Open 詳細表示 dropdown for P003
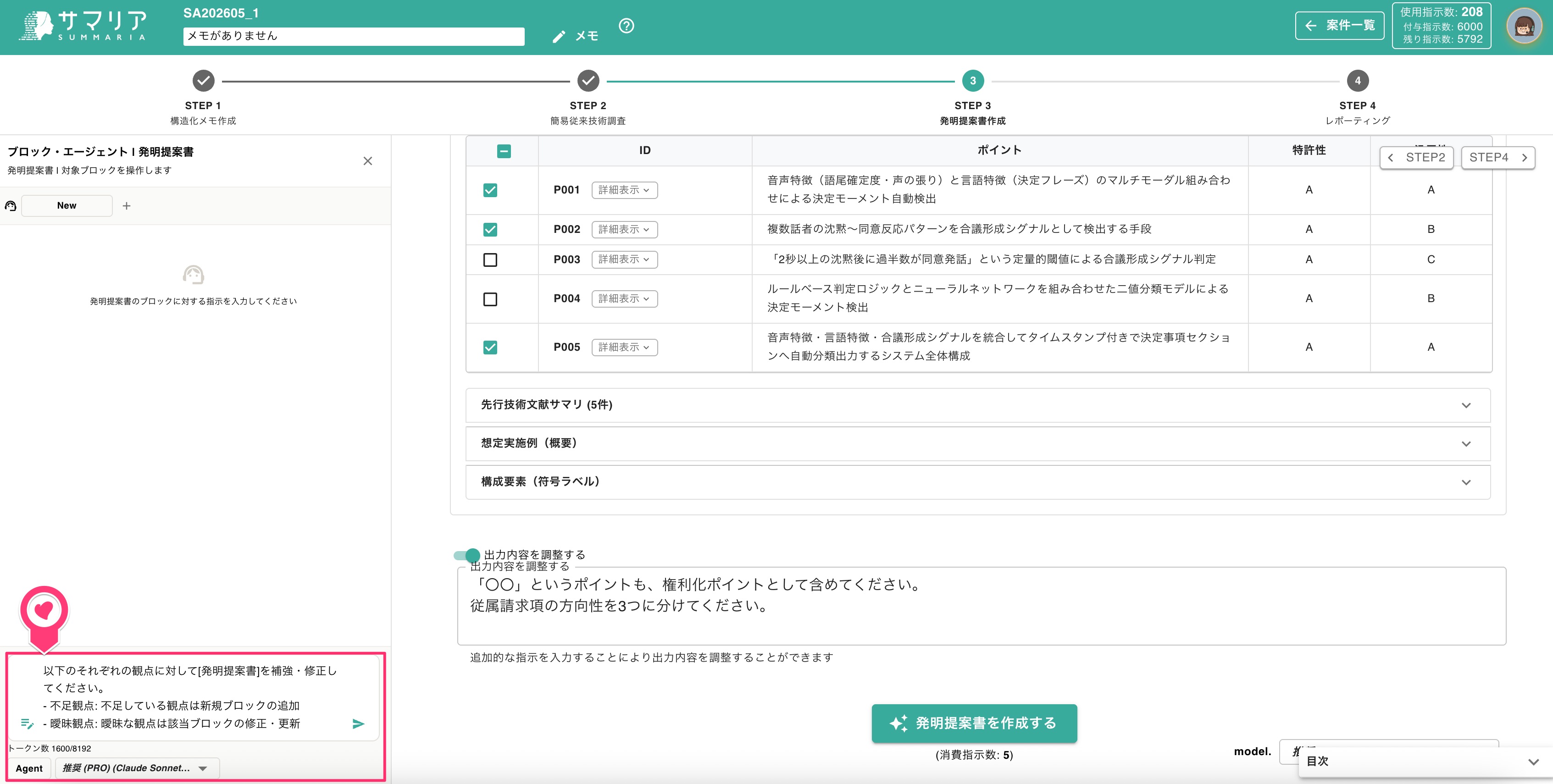Viewport: 1553px width, 784px height. pos(624,259)
